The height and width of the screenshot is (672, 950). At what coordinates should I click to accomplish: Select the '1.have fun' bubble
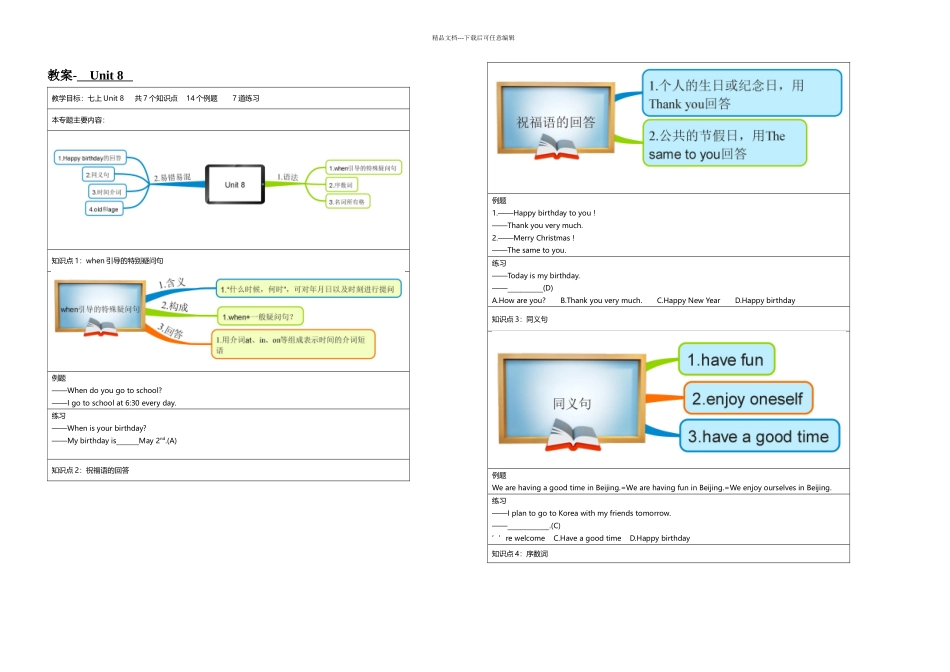pyautogui.click(x=726, y=359)
